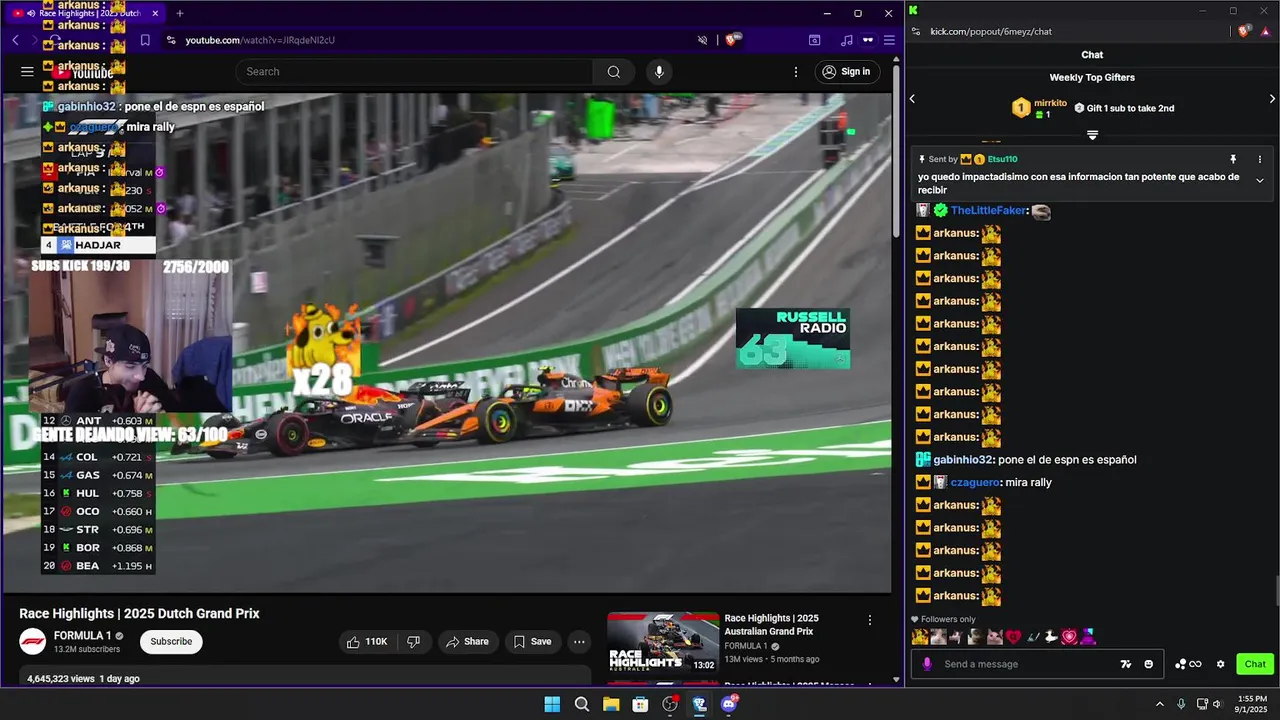Open a new browser tab
Screen dimensions: 1280x720
pos(180,13)
